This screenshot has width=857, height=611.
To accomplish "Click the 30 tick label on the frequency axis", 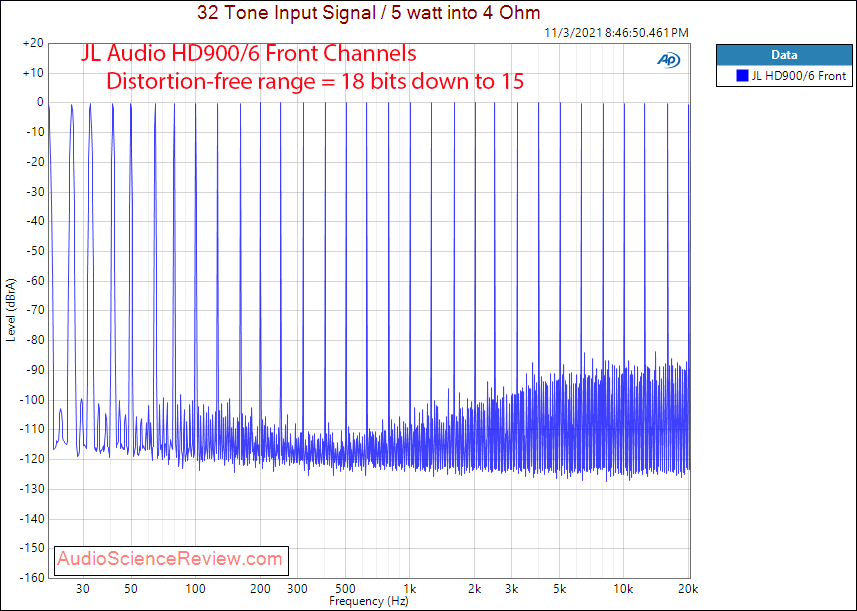I will point(83,589).
